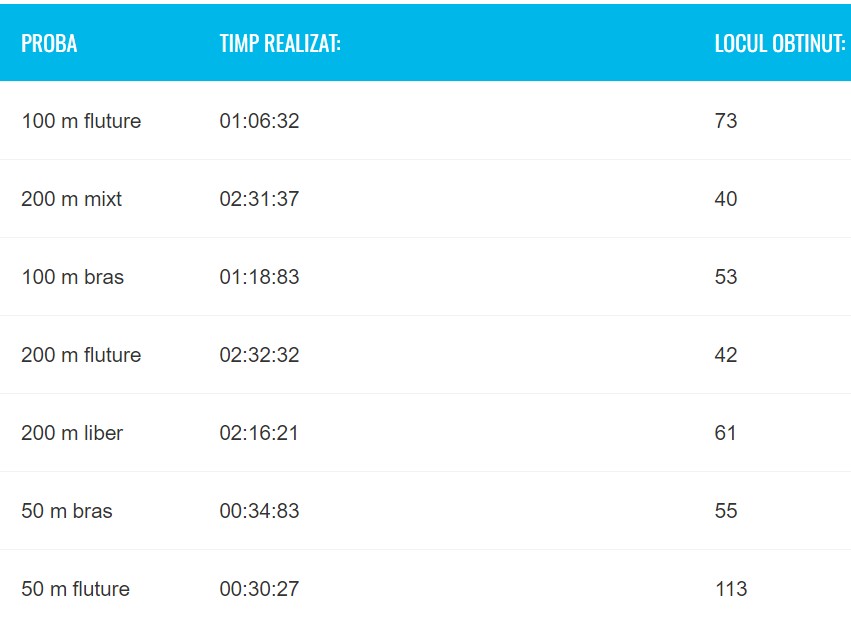The image size is (851, 621).
Task: Select the 200 m liber cell
Action: [x=72, y=433]
